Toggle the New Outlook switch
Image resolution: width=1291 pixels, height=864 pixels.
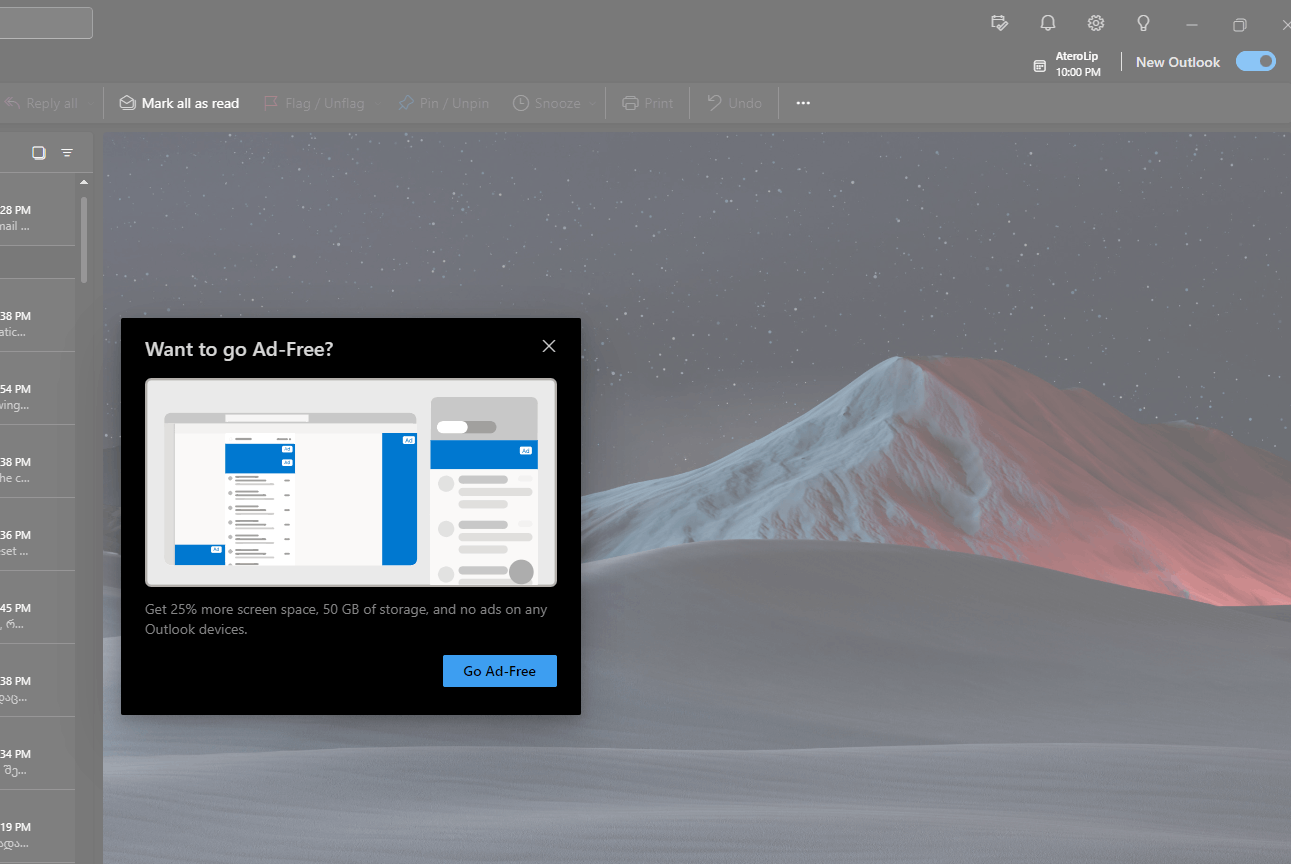tap(1256, 61)
